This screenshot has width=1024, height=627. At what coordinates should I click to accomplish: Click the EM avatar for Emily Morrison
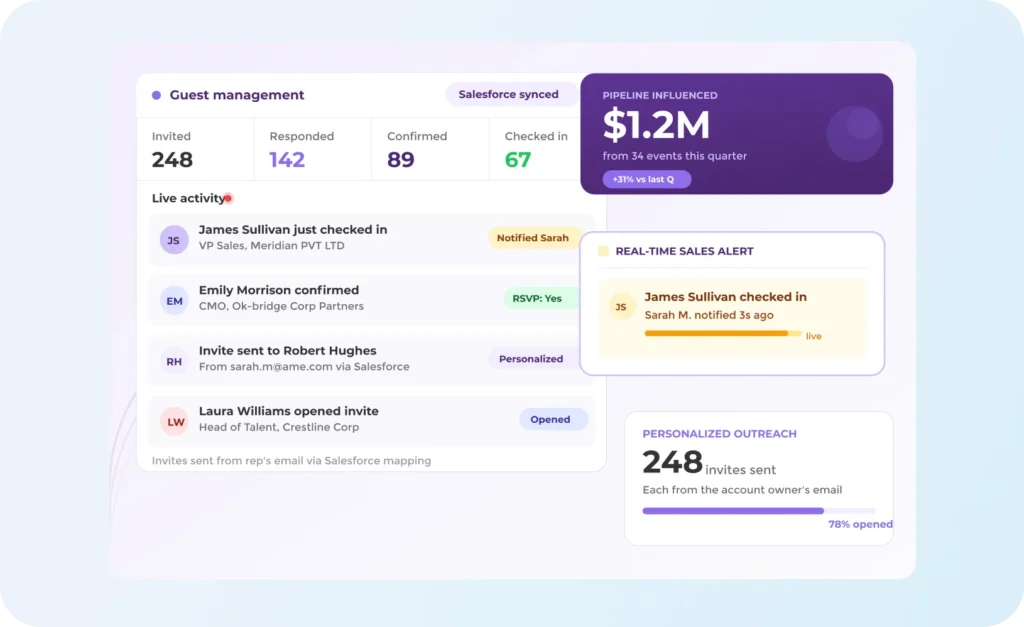tap(174, 300)
